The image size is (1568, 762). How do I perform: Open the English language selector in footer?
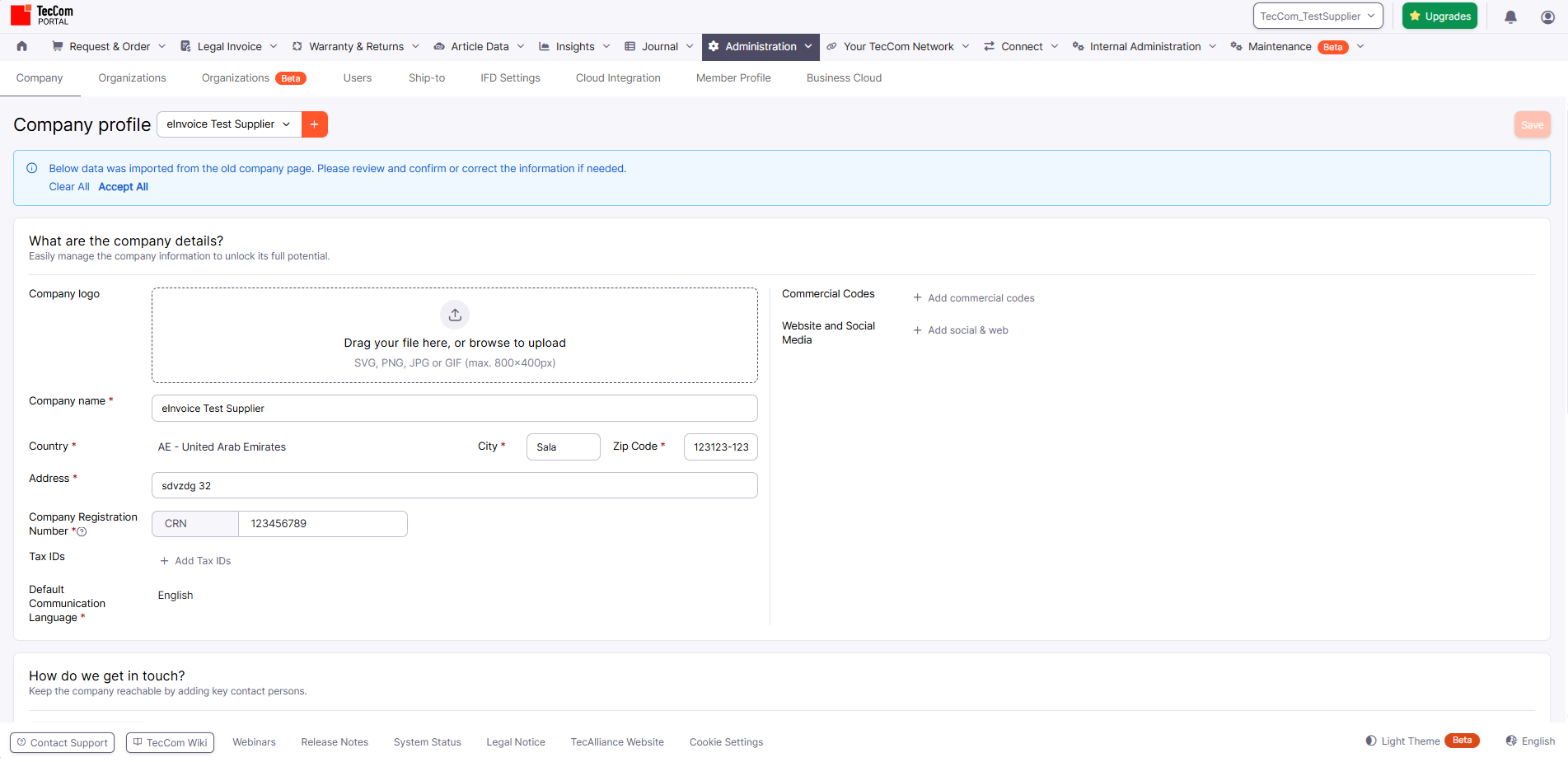click(1530, 741)
